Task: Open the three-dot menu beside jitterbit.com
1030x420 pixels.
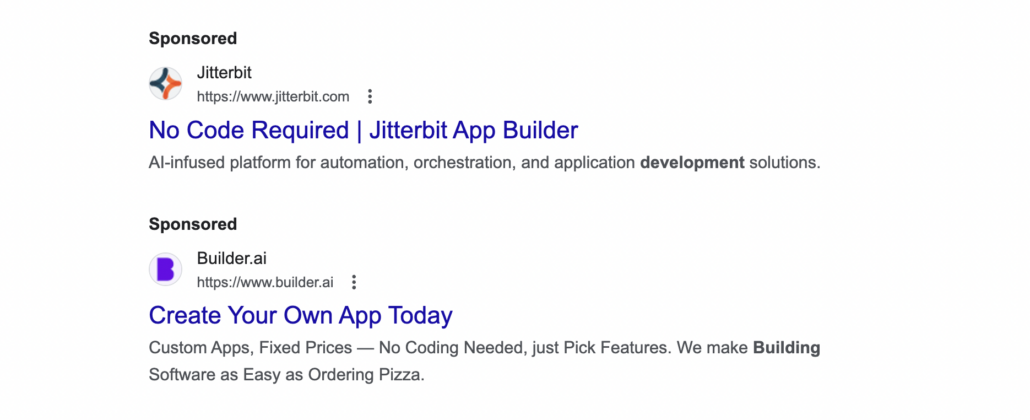Action: (x=370, y=97)
